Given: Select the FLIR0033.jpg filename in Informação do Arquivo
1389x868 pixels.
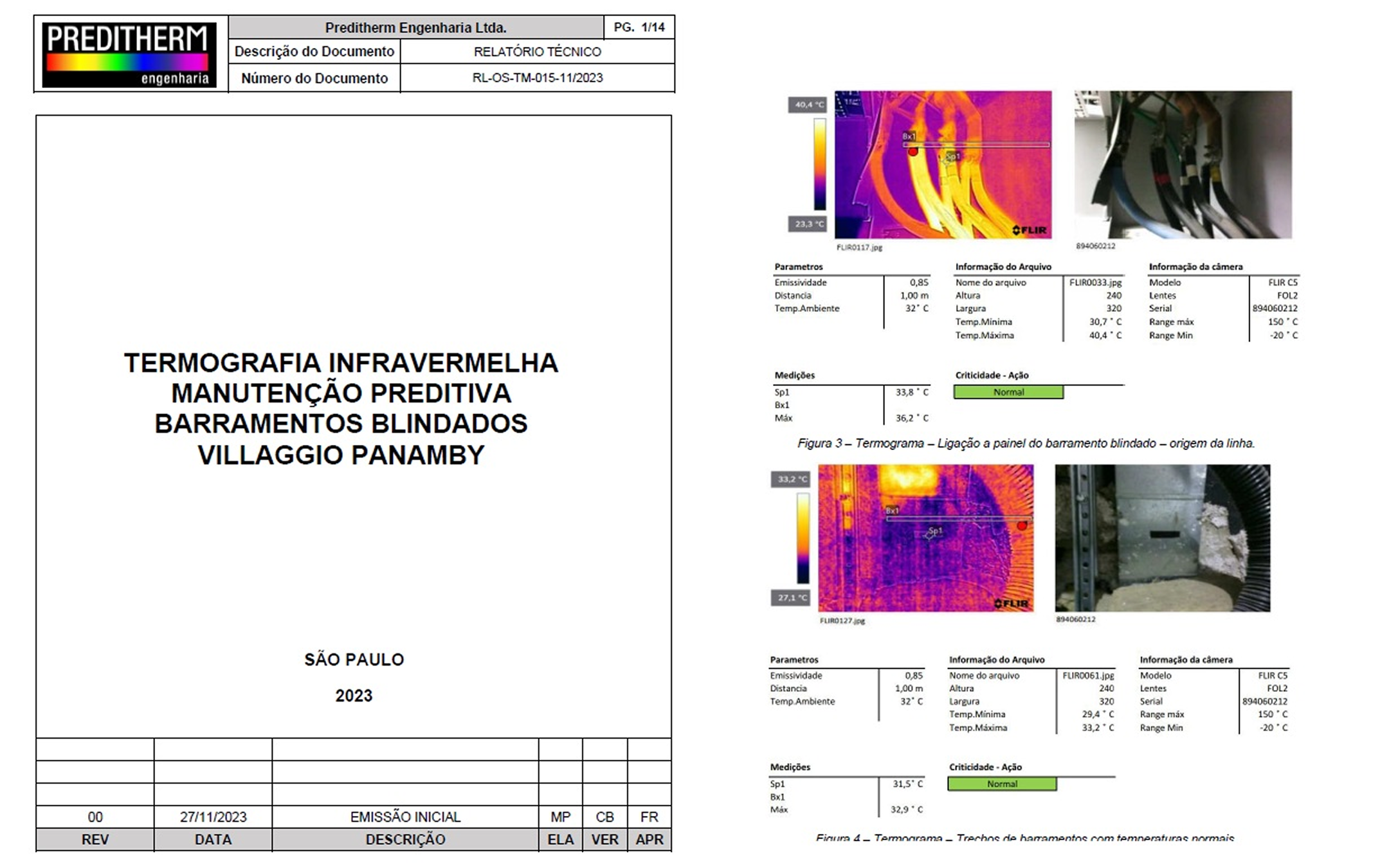Looking at the screenshot, I should (x=1096, y=282).
